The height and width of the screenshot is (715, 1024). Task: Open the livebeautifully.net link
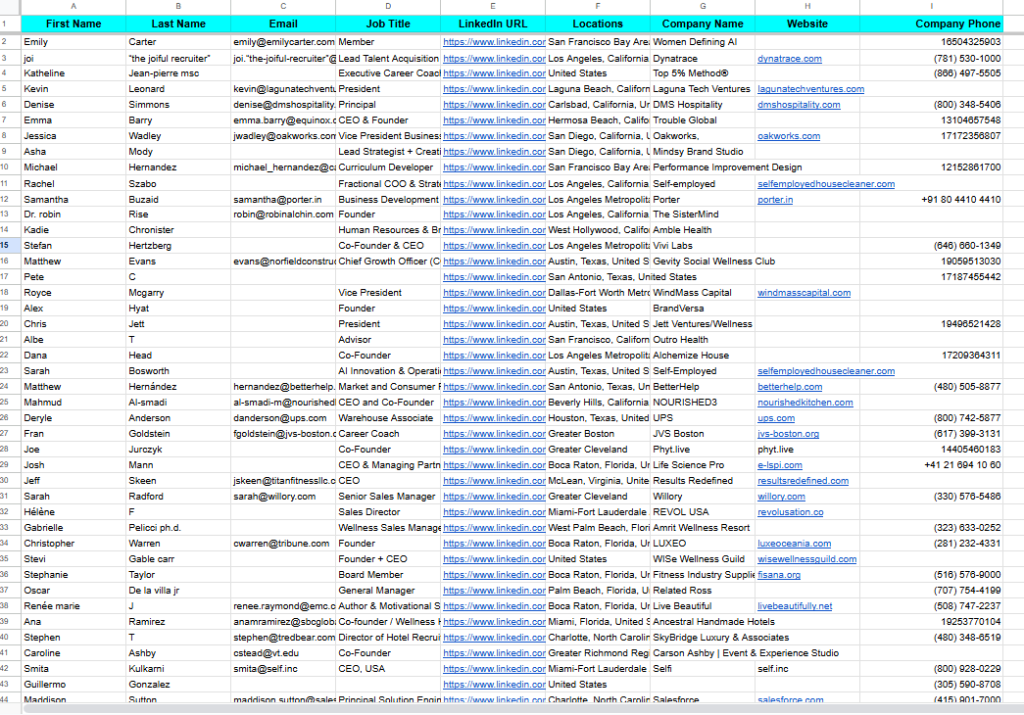pos(795,606)
